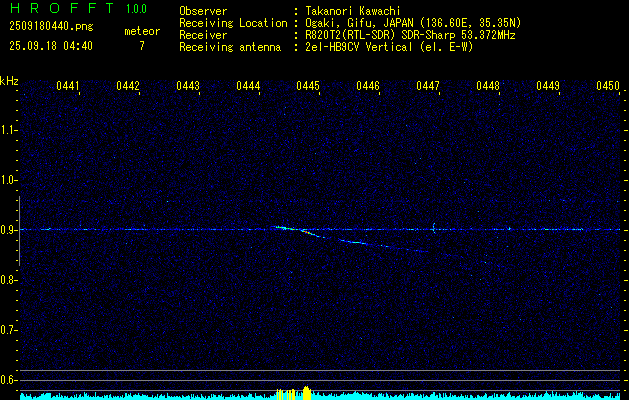The image size is (629, 400).
Task: Click the HROFFT title text
Action: click(x=60, y=9)
